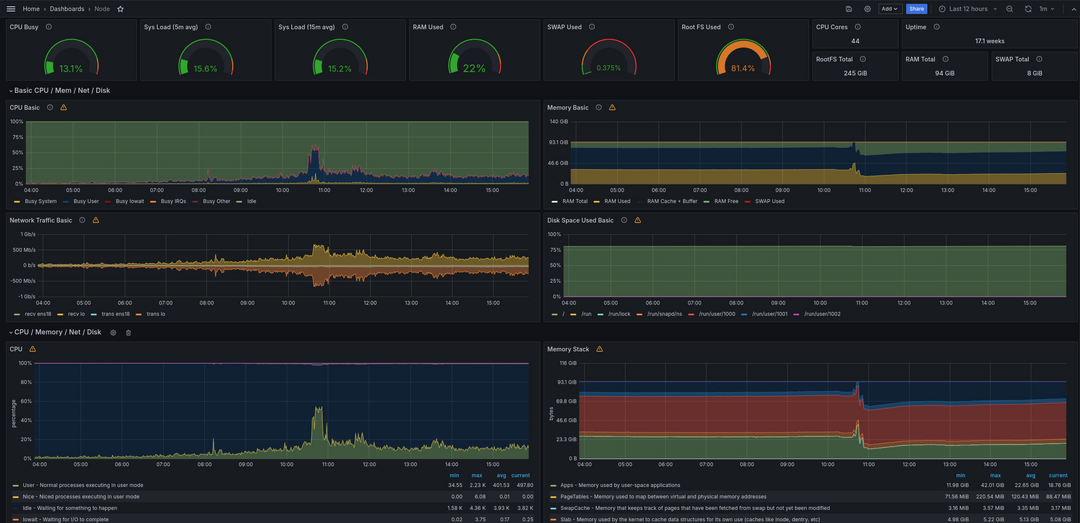Toggle RAM Used series in Memory Basic legend

[616, 201]
